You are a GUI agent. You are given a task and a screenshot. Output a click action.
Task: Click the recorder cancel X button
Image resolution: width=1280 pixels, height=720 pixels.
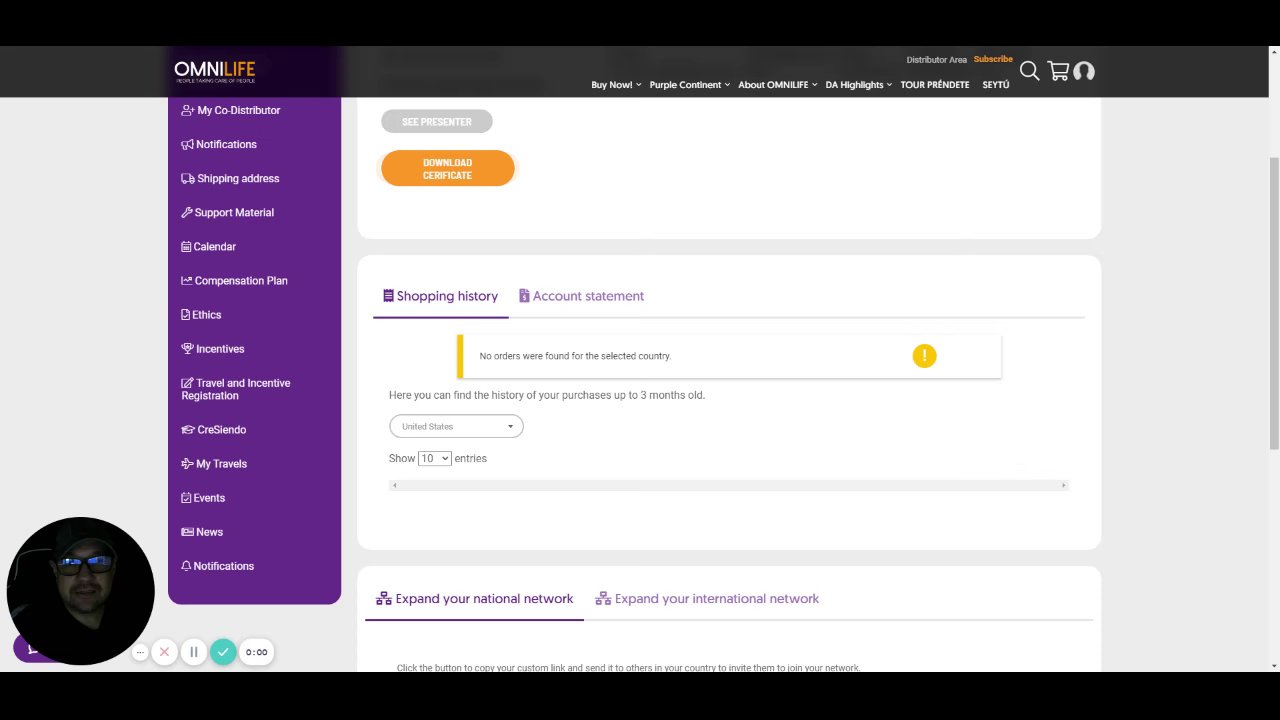[165, 652]
